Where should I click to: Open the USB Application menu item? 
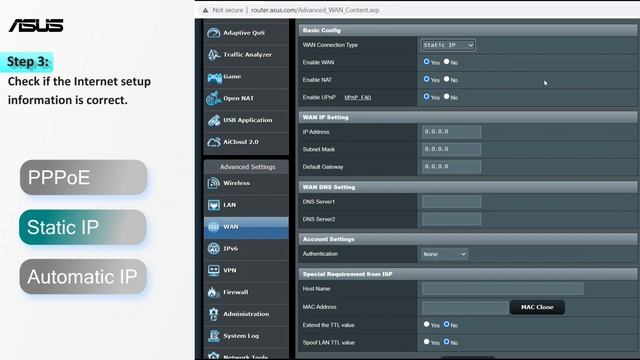(x=246, y=120)
